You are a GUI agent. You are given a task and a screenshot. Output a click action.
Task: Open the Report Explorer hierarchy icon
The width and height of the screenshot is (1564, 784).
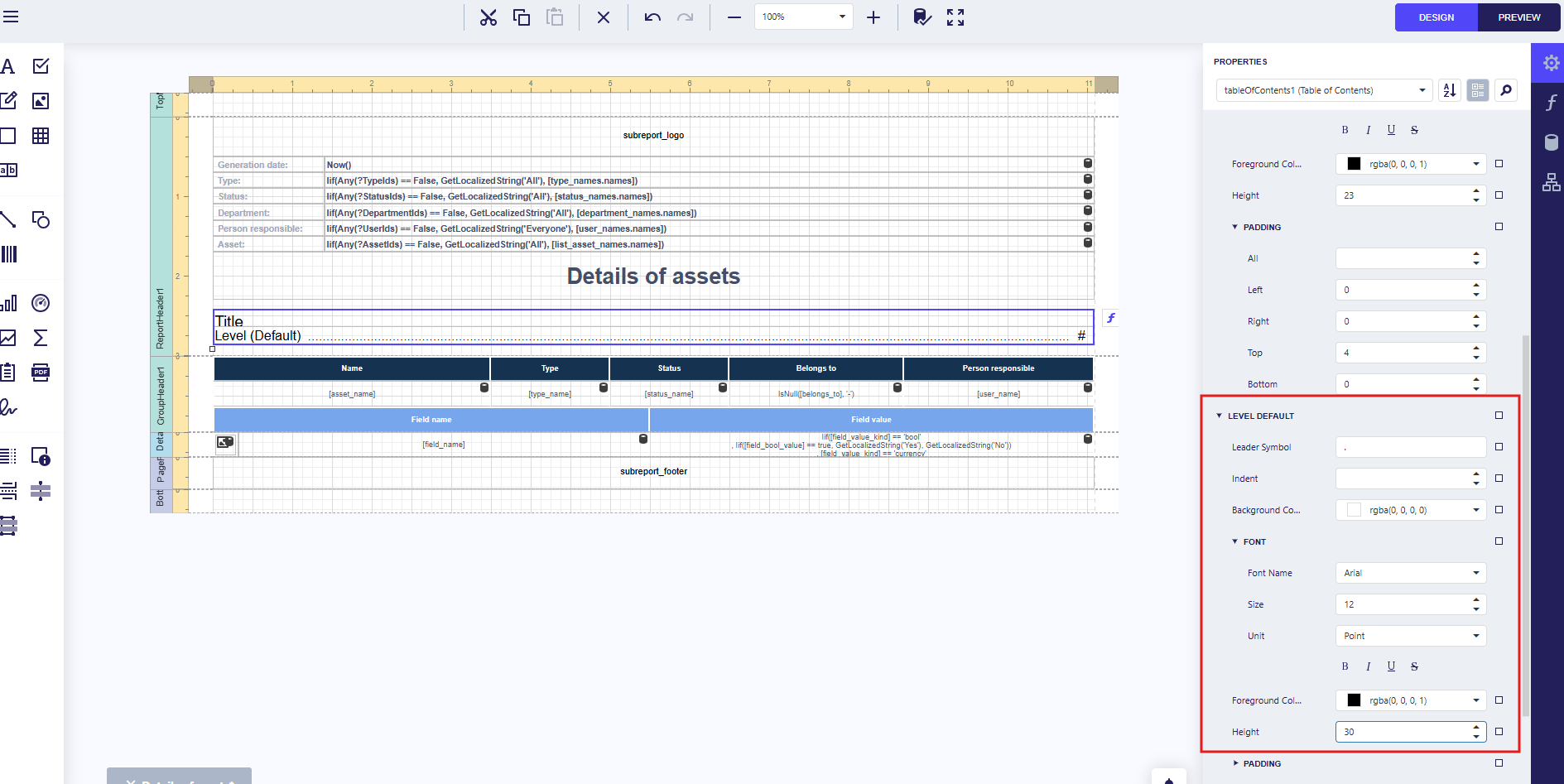[x=1551, y=183]
